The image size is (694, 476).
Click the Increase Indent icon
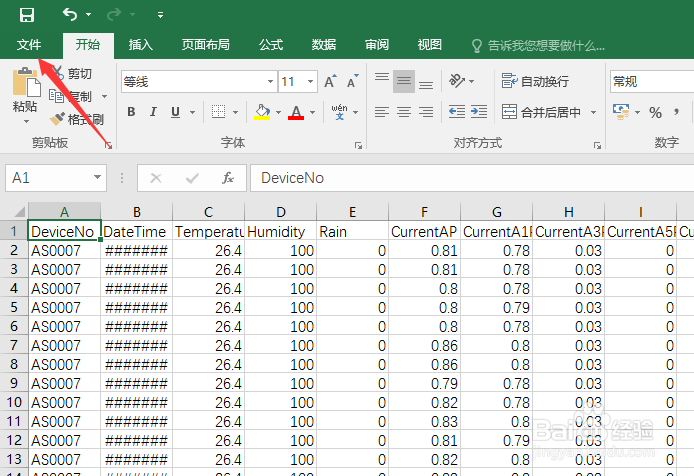coord(479,112)
